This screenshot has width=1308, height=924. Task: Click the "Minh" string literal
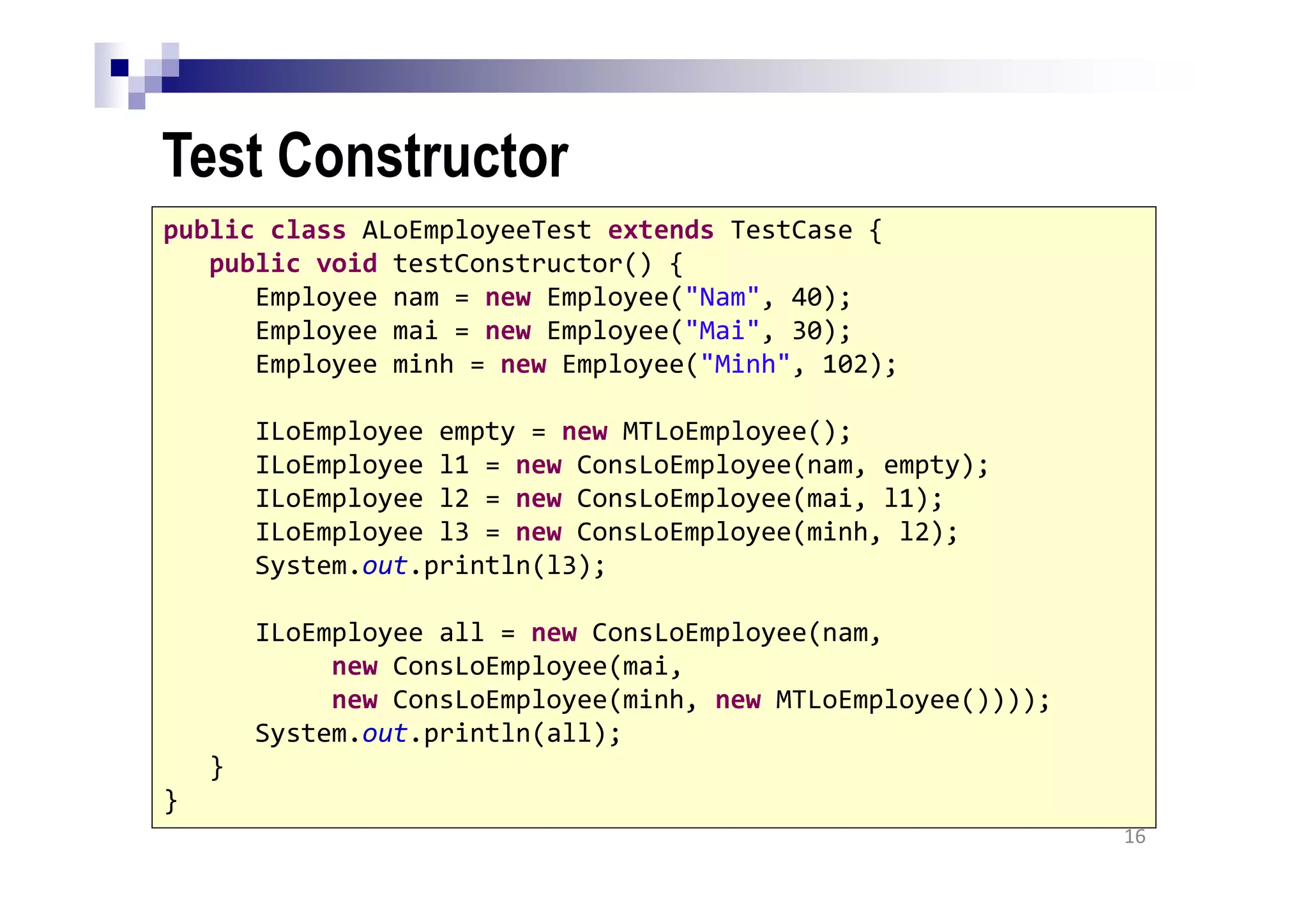point(745,365)
